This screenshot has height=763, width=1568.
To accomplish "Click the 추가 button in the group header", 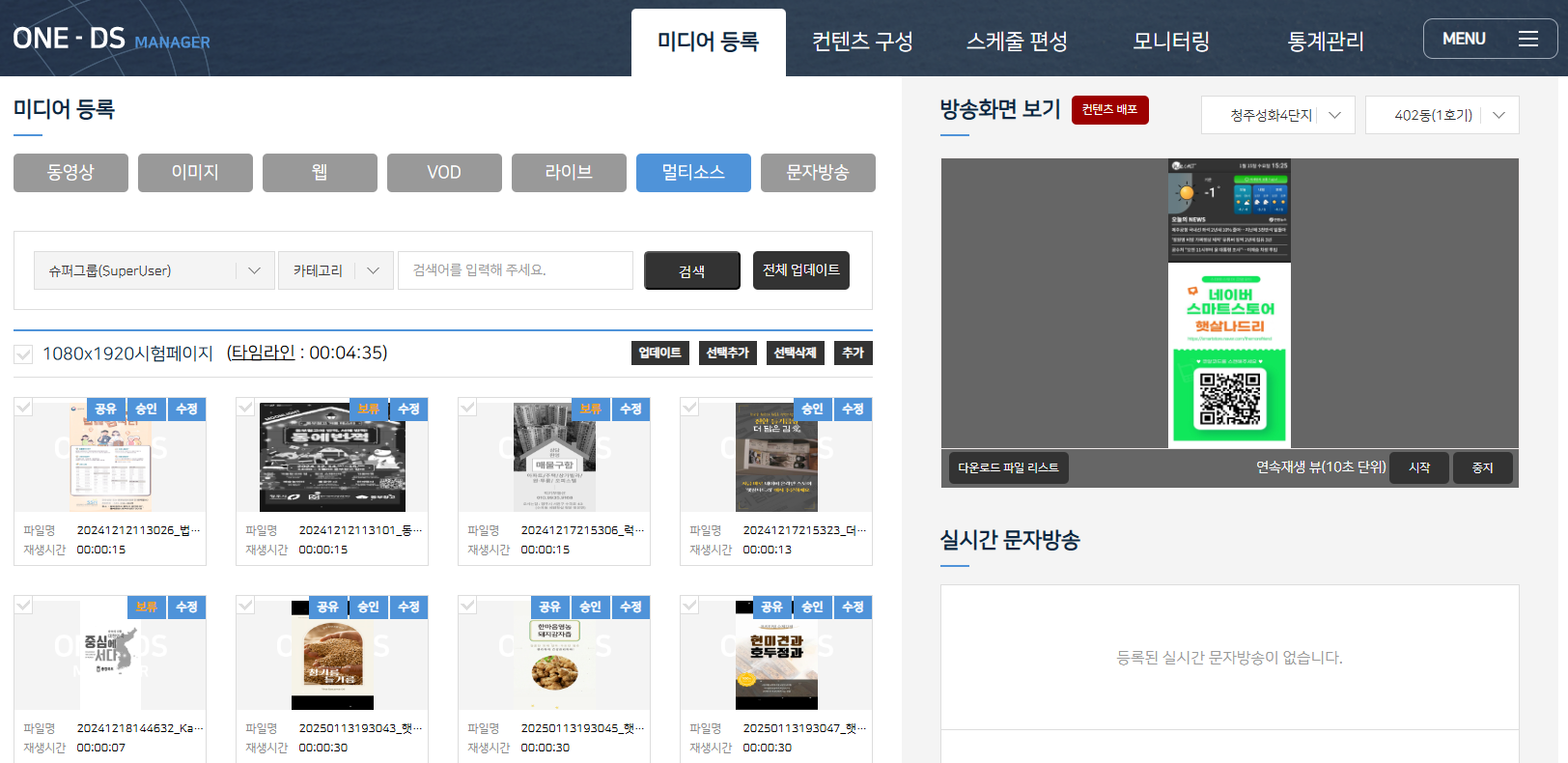I will pos(854,353).
